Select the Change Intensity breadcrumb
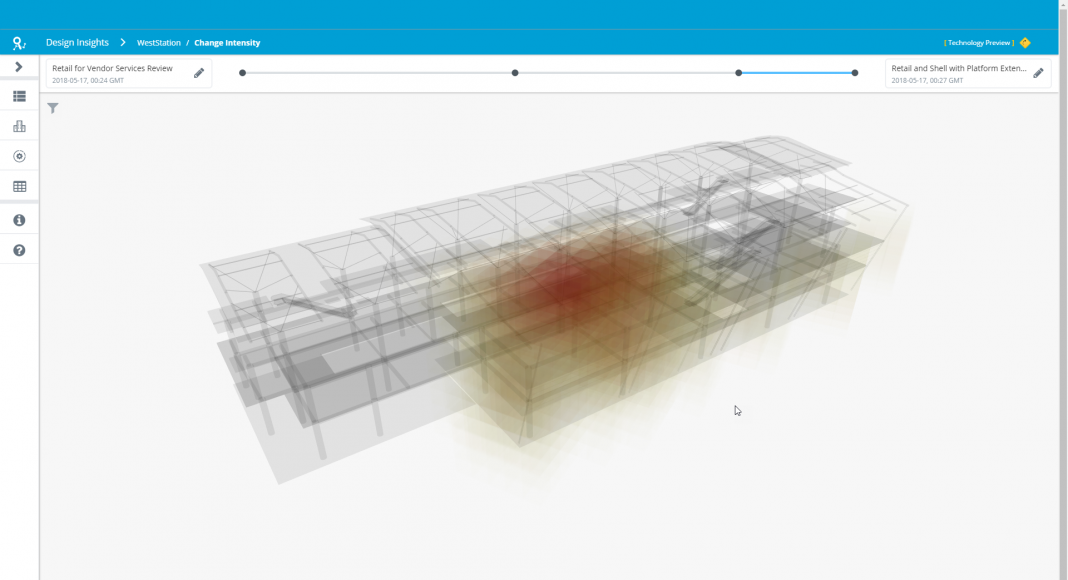The height and width of the screenshot is (580, 1068). tap(227, 43)
